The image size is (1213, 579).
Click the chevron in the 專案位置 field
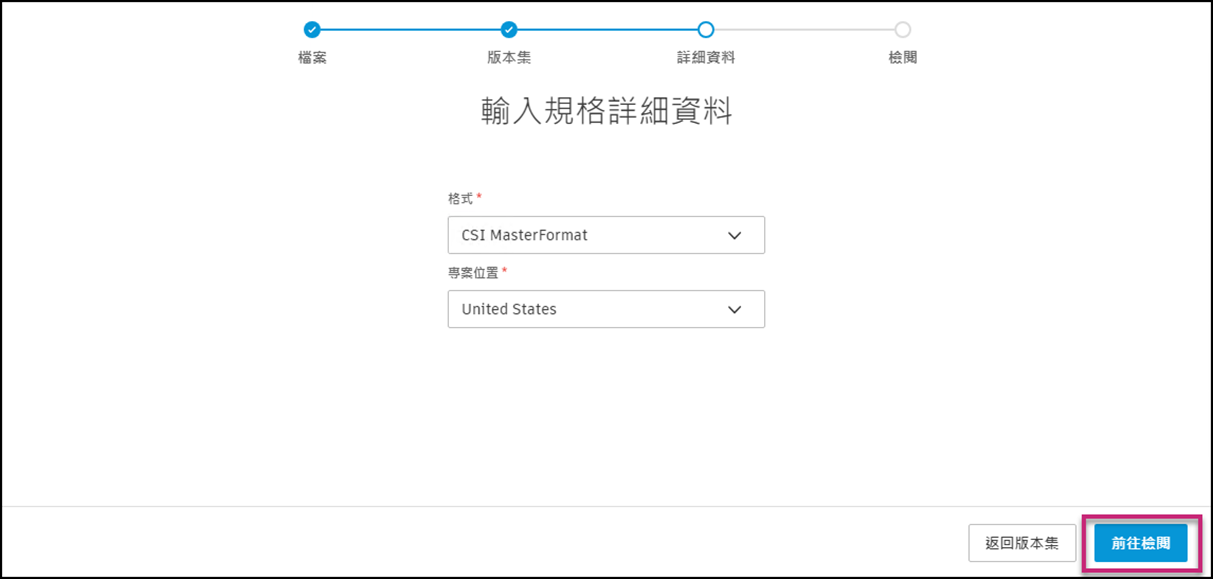[x=734, y=309]
